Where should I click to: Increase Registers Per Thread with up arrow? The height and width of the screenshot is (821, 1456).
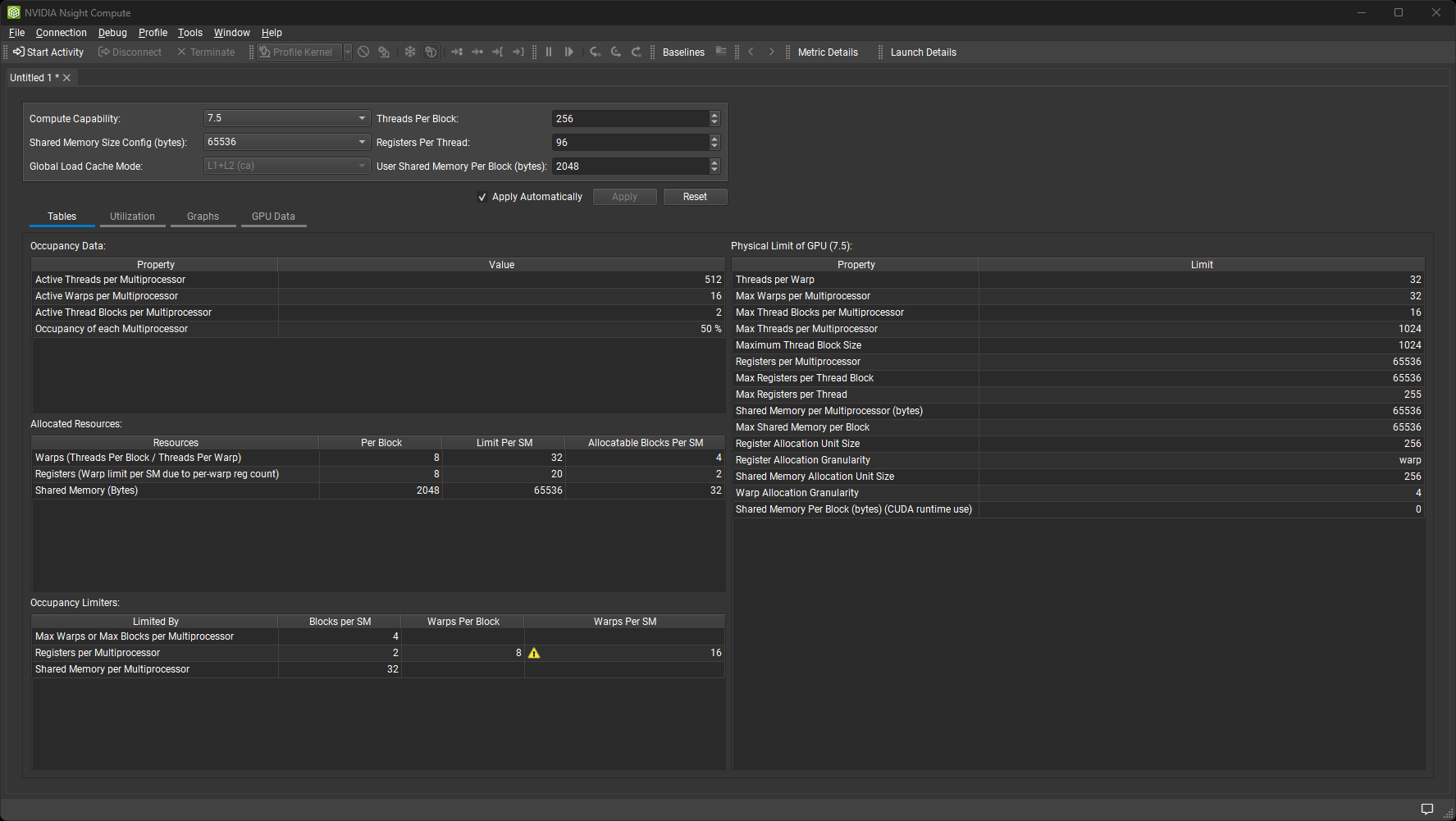click(x=714, y=139)
